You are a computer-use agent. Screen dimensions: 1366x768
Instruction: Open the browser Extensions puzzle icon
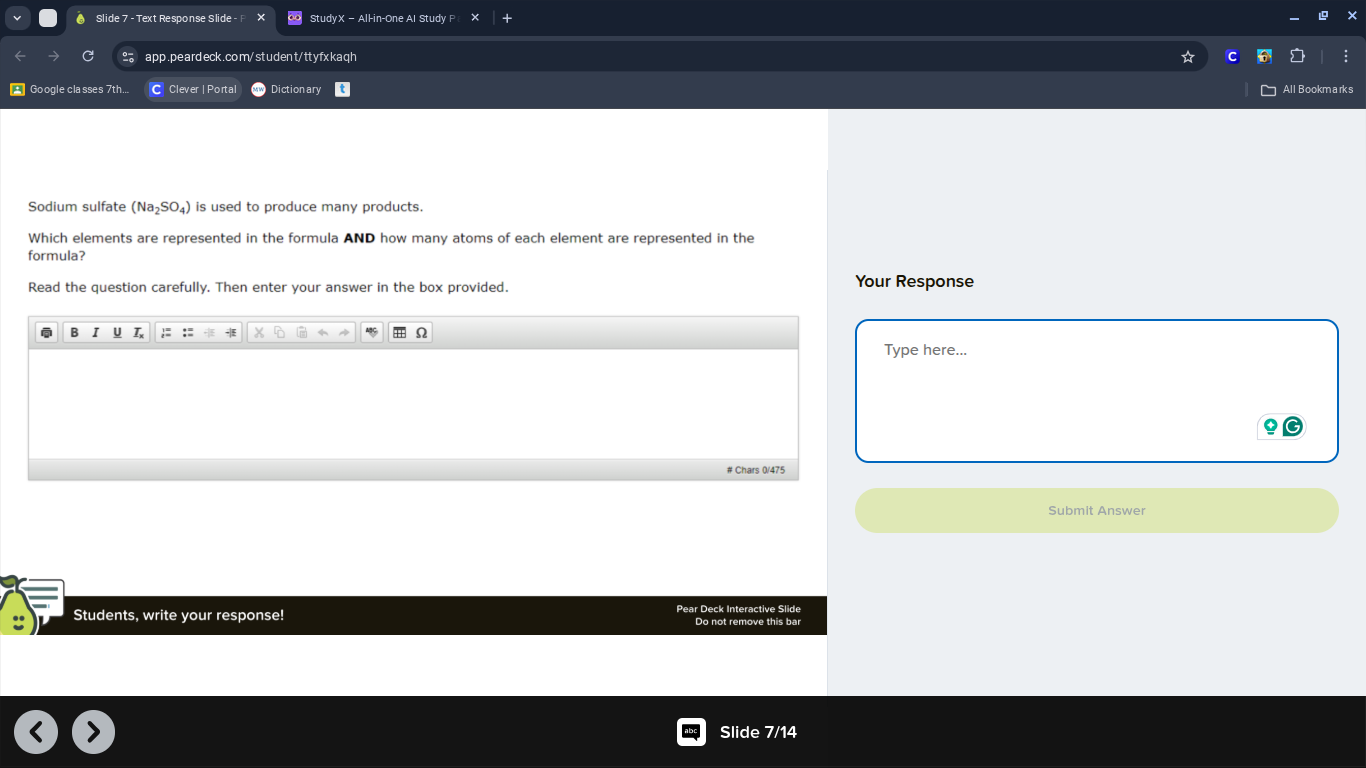(1297, 57)
